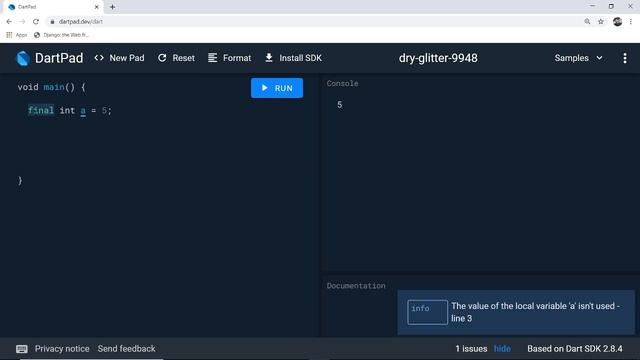Go back with browser back arrow
Screen dimensions: 640x360
tap(9, 22)
